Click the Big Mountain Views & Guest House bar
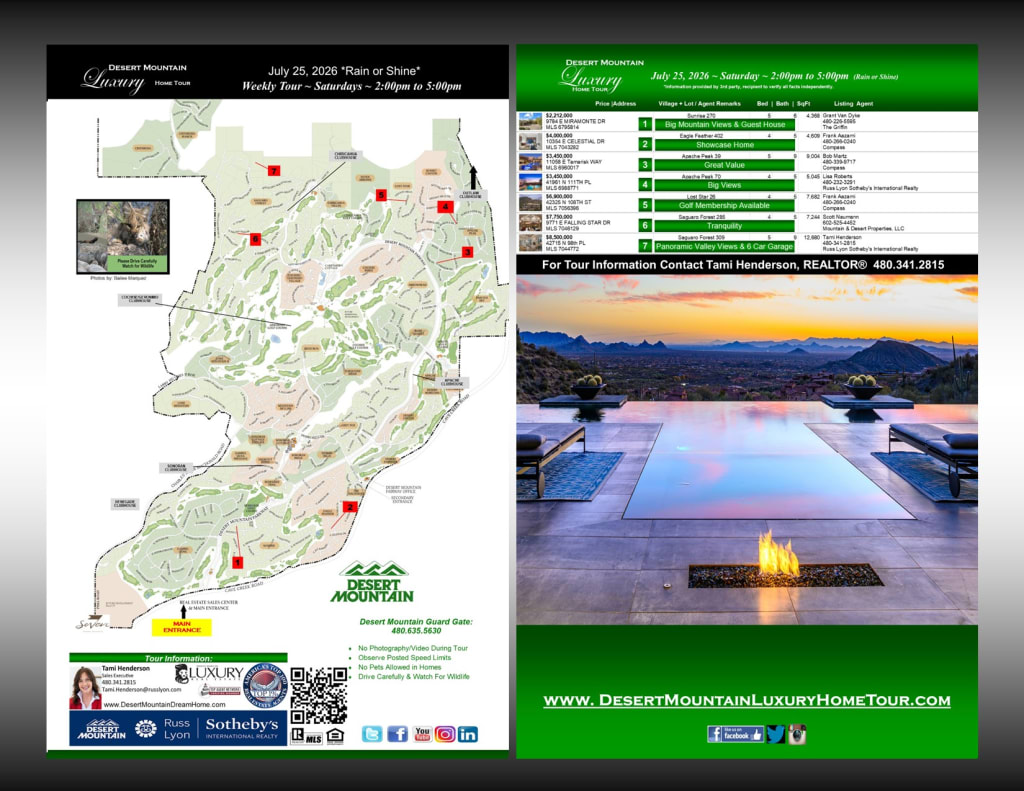1024x791 pixels. [x=725, y=124]
